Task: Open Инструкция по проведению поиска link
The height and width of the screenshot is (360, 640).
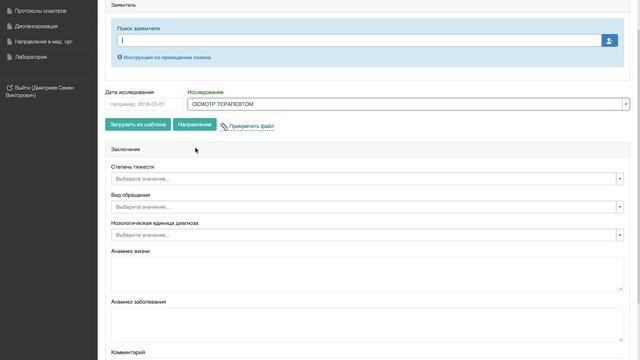Action: [x=167, y=58]
